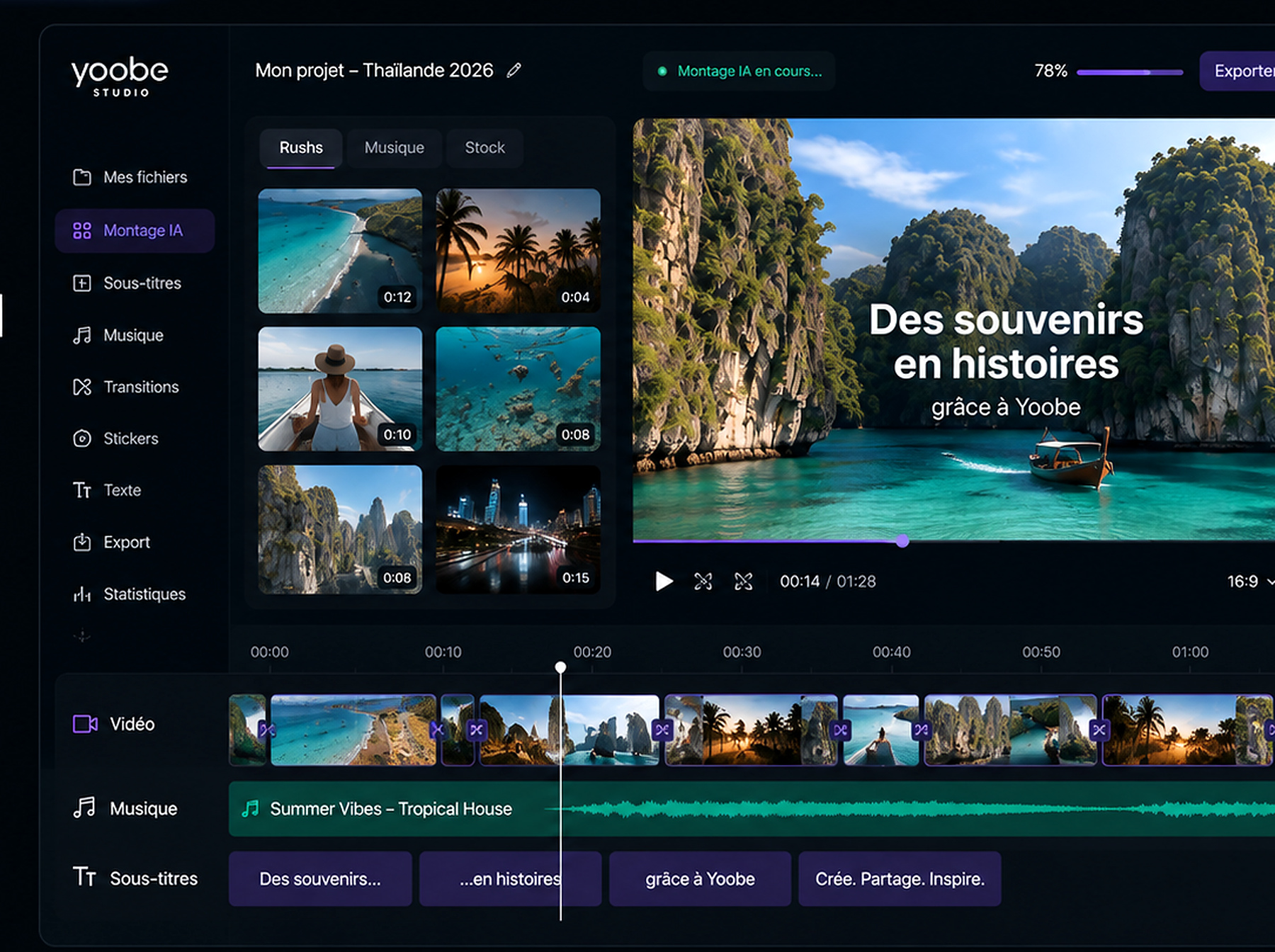Click the music note icon in sidebar Musique
The width and height of the screenshot is (1275, 952).
tap(82, 335)
